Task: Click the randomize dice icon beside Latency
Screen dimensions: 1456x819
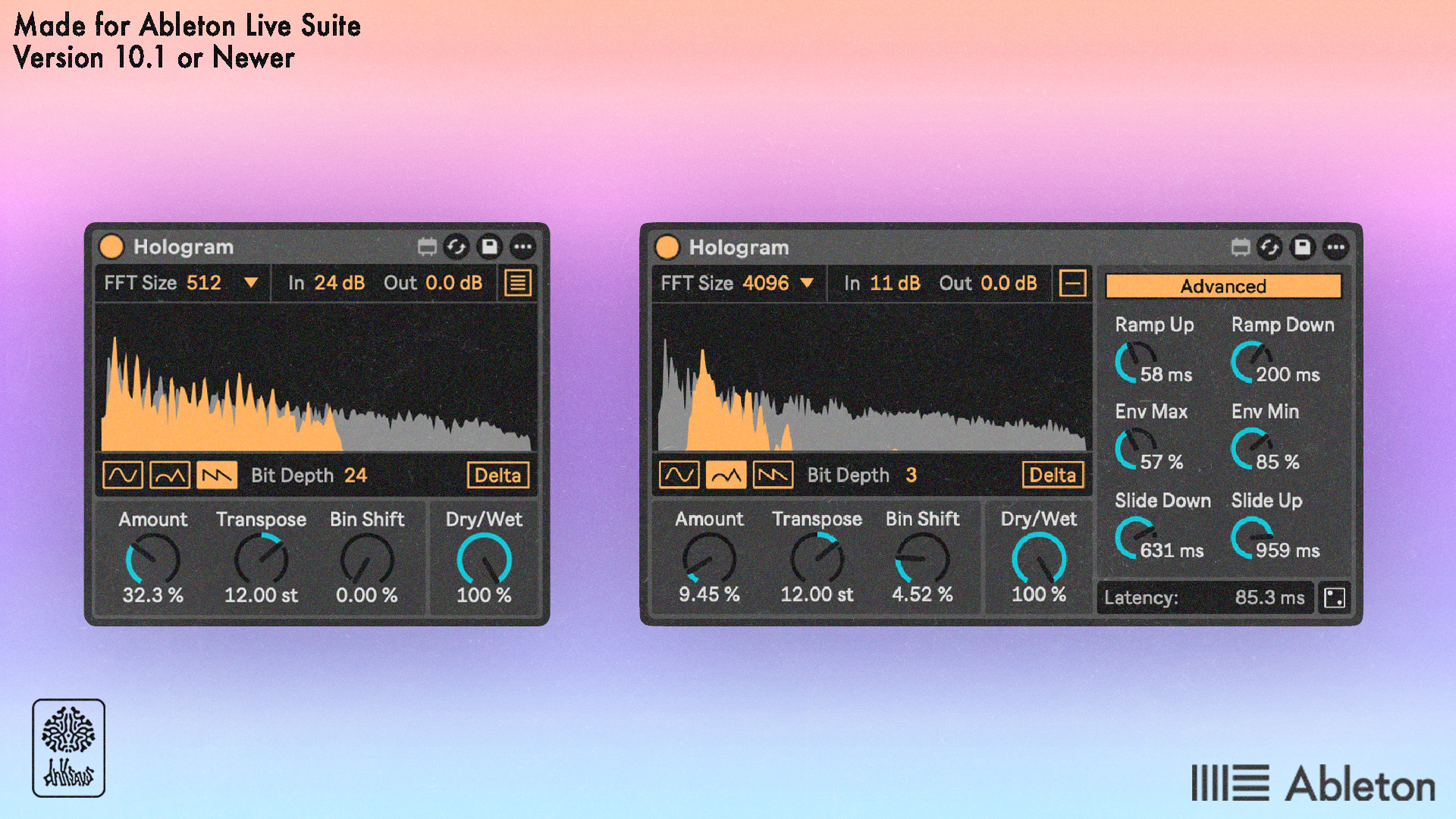Action: click(1335, 598)
